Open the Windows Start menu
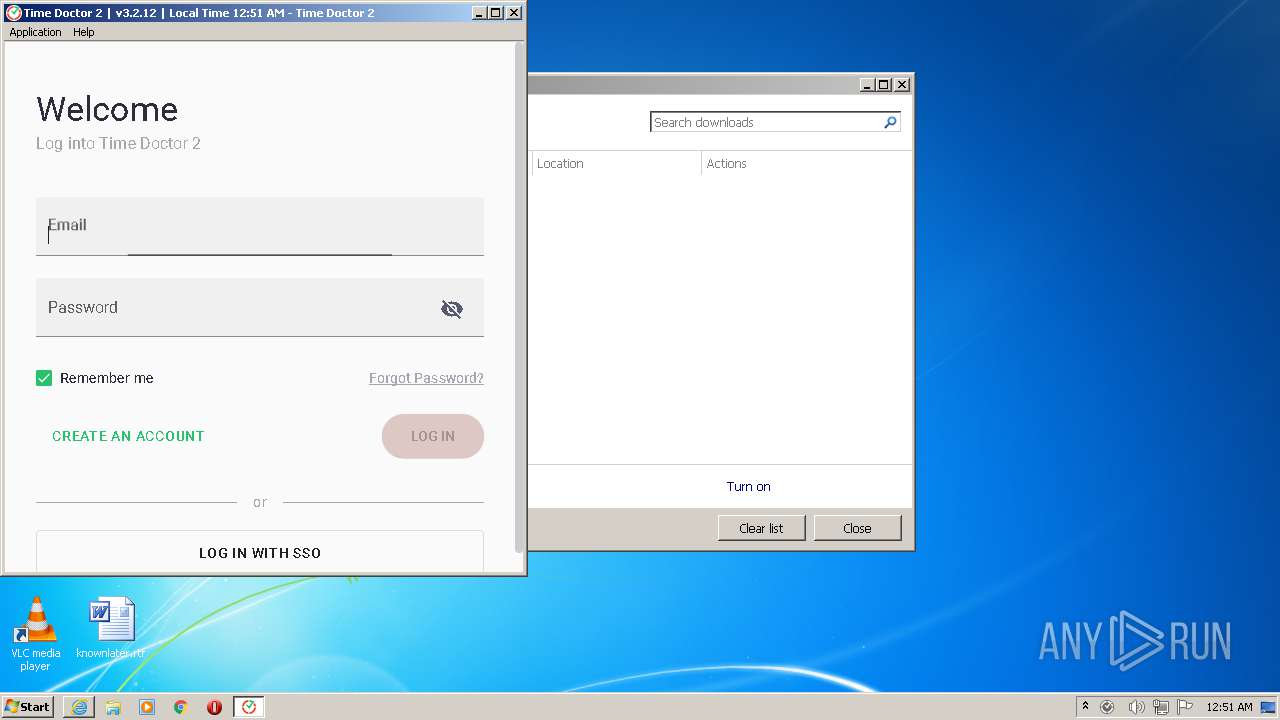The height and width of the screenshot is (720, 1280). pyautogui.click(x=28, y=707)
